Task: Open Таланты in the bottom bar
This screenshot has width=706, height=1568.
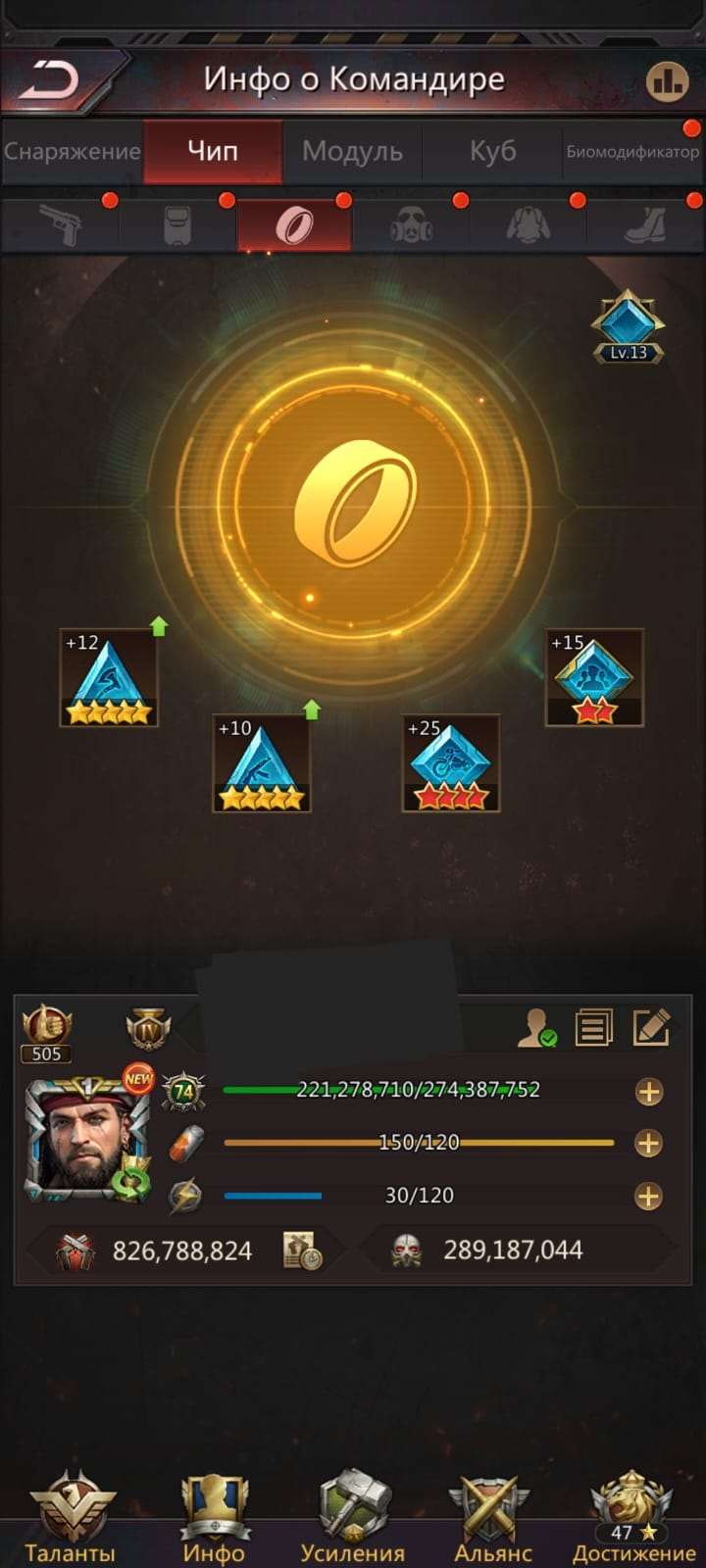Action: (x=70, y=1517)
